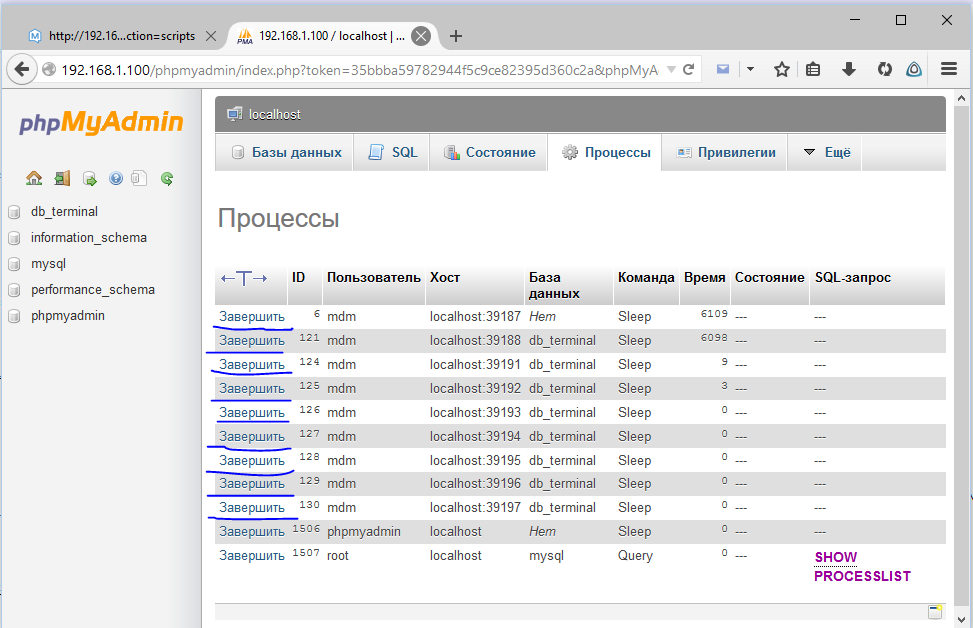This screenshot has height=628, width=973.
Task: Select the db_terminal database icon
Action: (14, 212)
